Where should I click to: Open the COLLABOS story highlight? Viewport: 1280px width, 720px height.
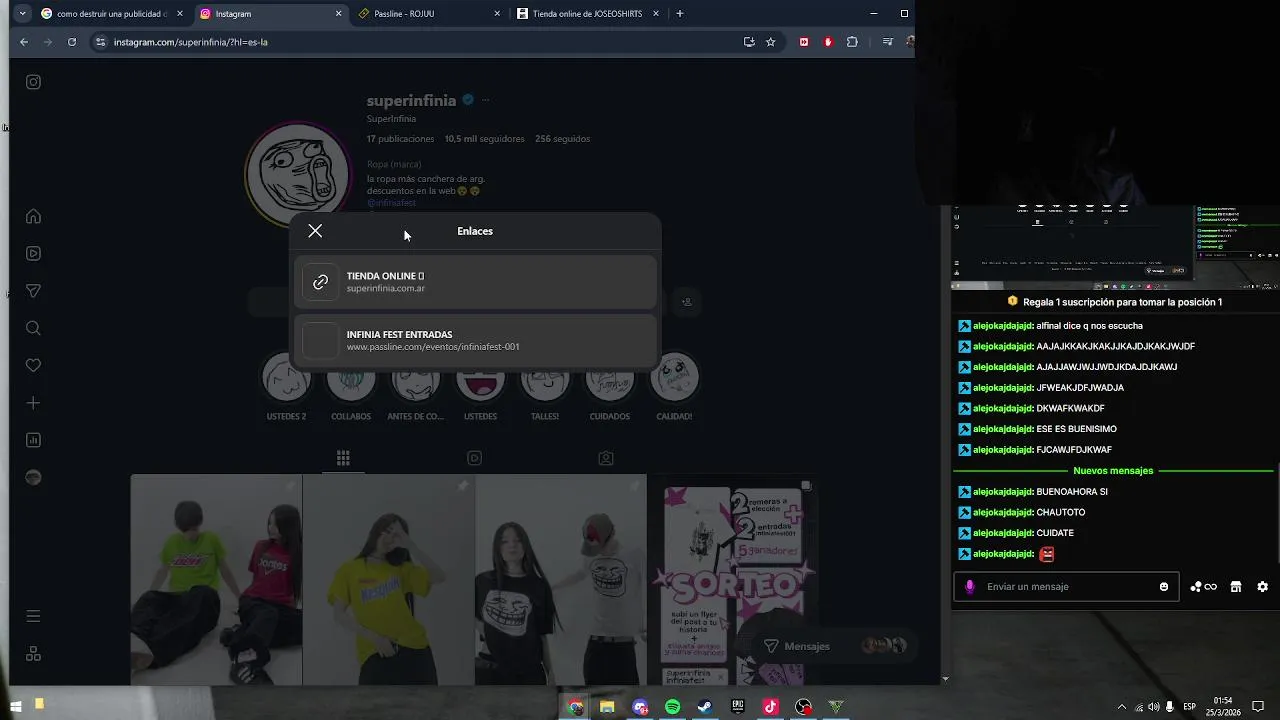(x=351, y=385)
